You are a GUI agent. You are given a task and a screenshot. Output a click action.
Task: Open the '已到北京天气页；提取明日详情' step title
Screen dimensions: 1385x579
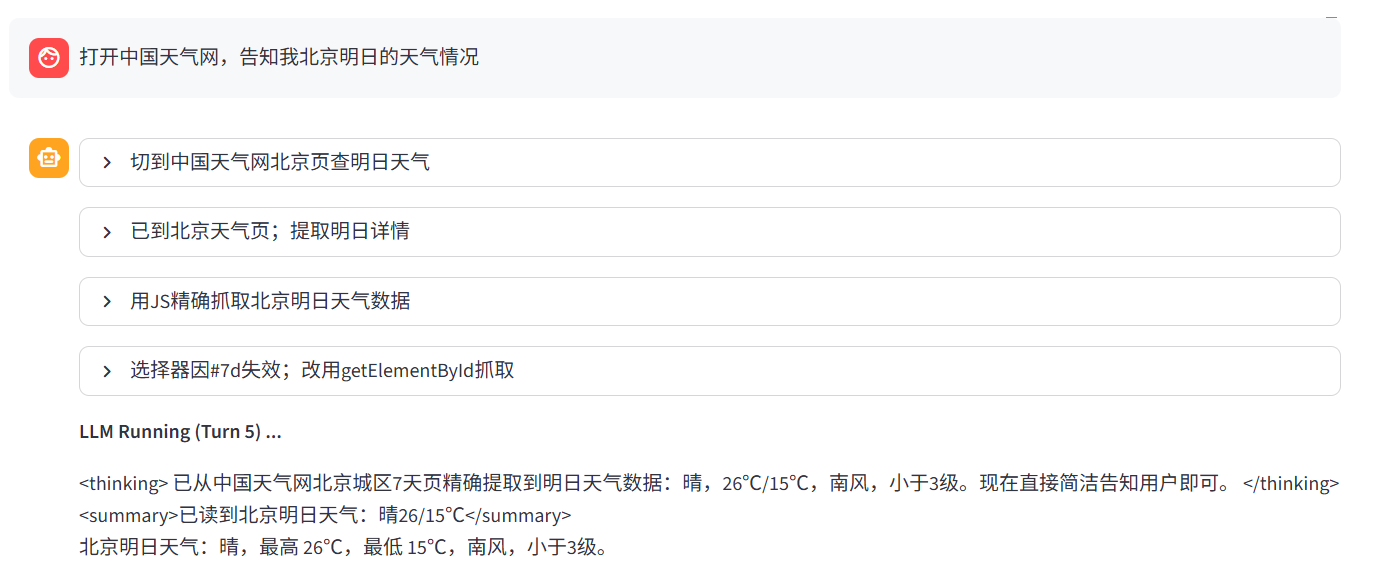270,232
